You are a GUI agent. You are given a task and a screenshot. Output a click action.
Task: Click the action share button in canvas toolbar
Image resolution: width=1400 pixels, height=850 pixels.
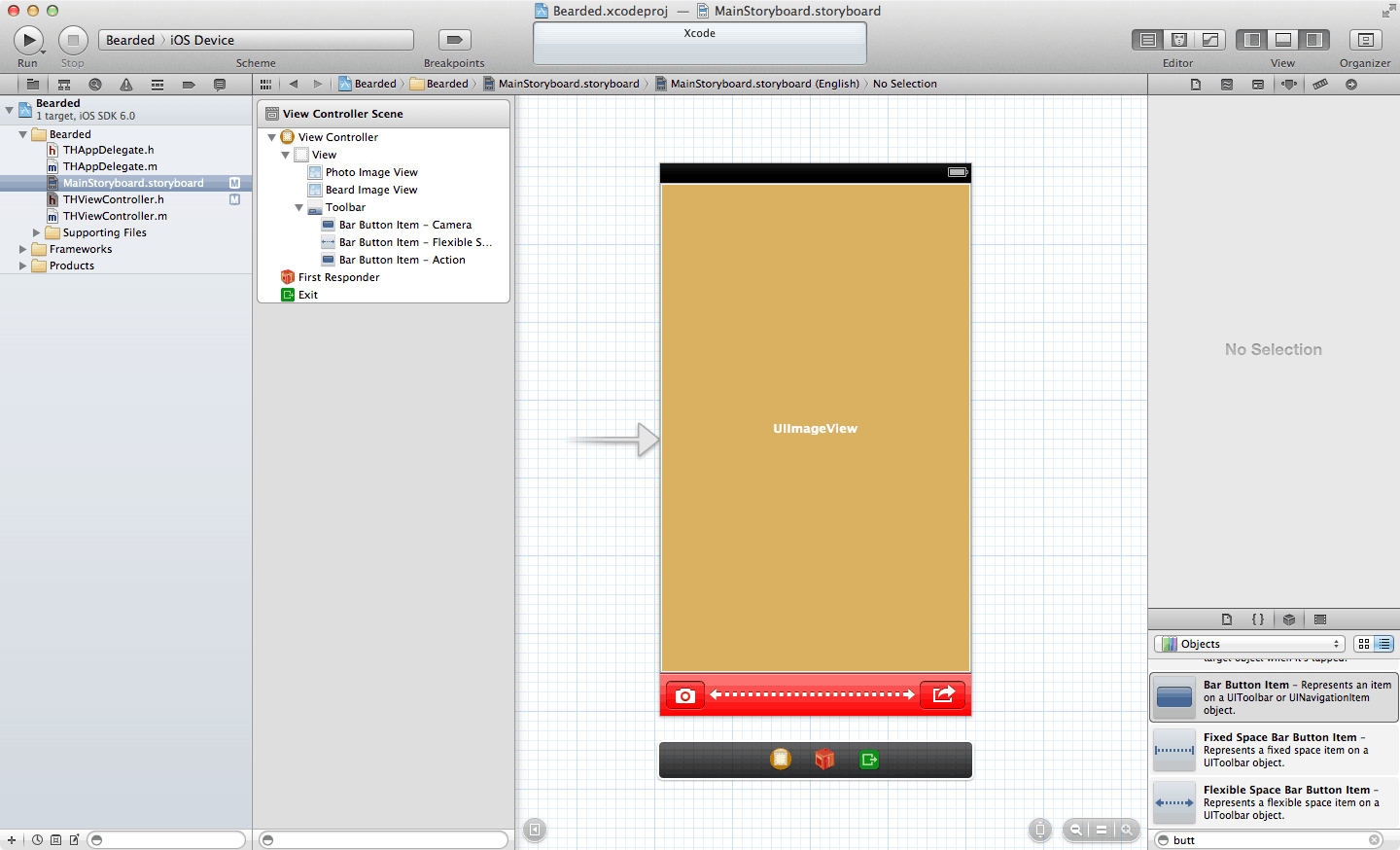(943, 695)
